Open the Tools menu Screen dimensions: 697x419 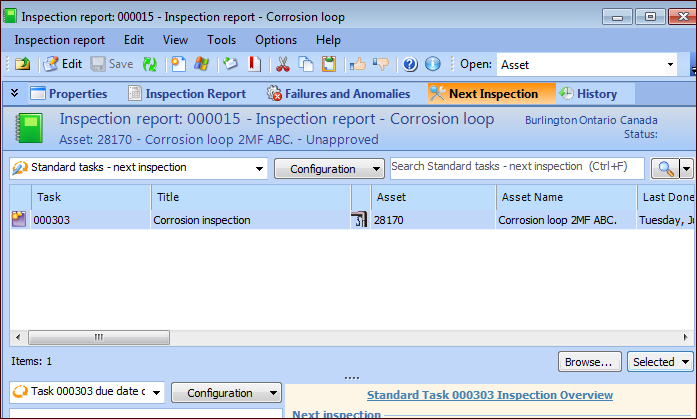pos(221,40)
